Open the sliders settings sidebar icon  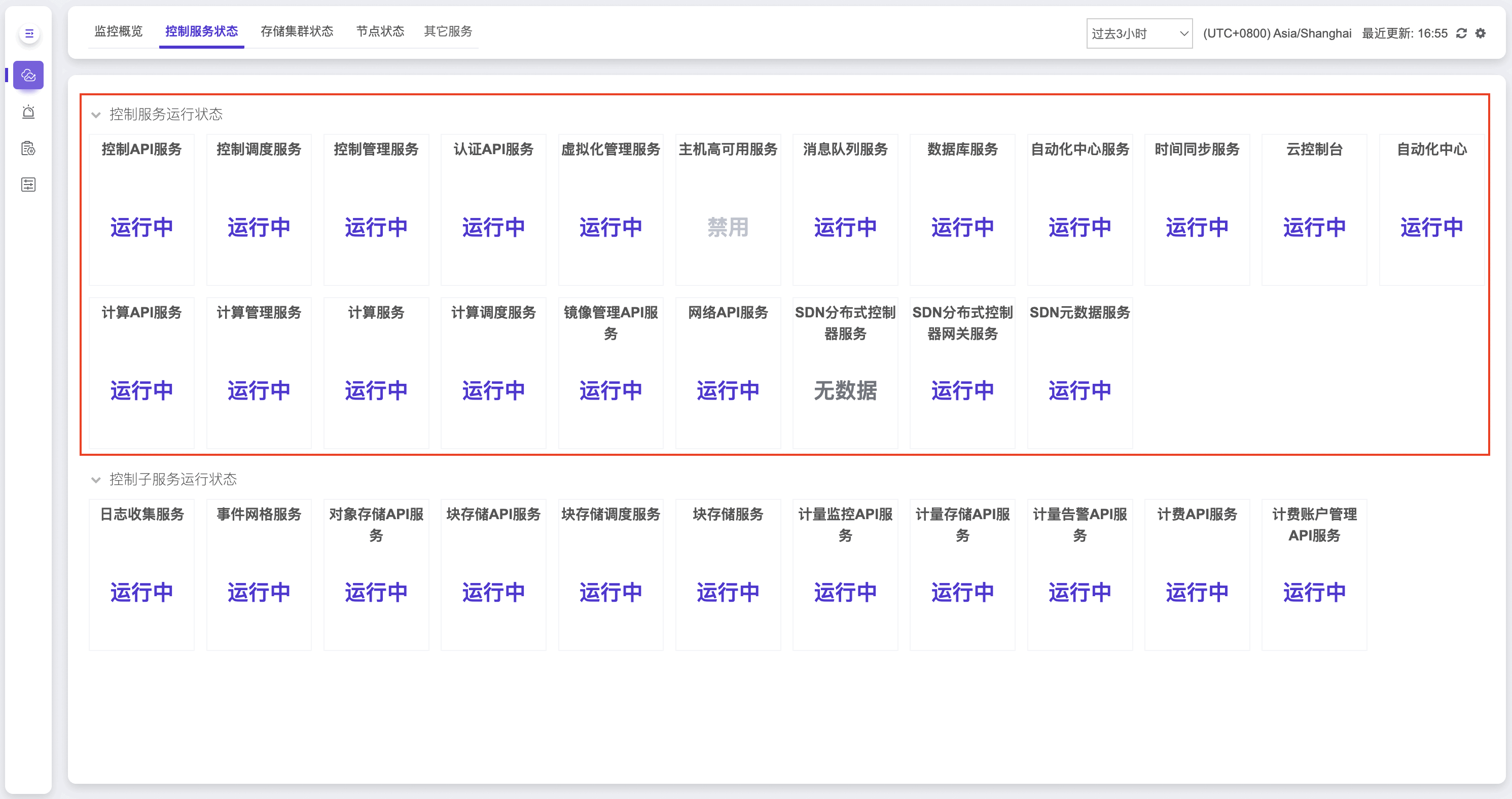[28, 185]
